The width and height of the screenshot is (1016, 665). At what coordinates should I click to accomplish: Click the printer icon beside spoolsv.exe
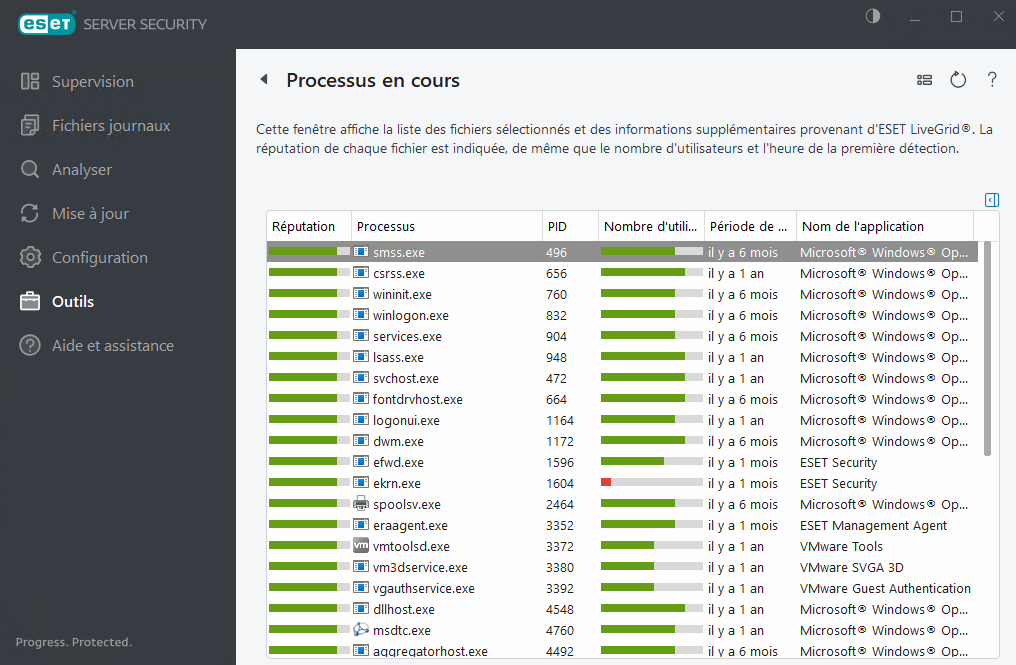360,504
